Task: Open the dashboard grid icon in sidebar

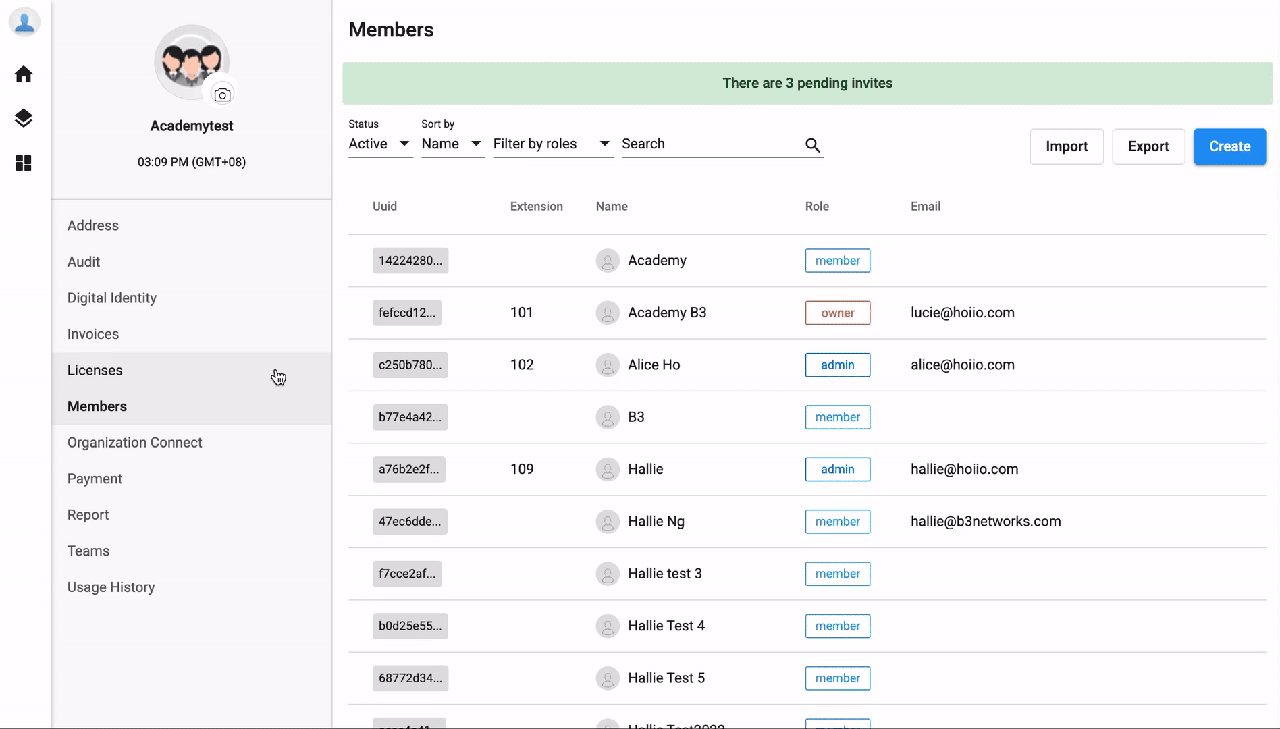Action: (x=24, y=163)
